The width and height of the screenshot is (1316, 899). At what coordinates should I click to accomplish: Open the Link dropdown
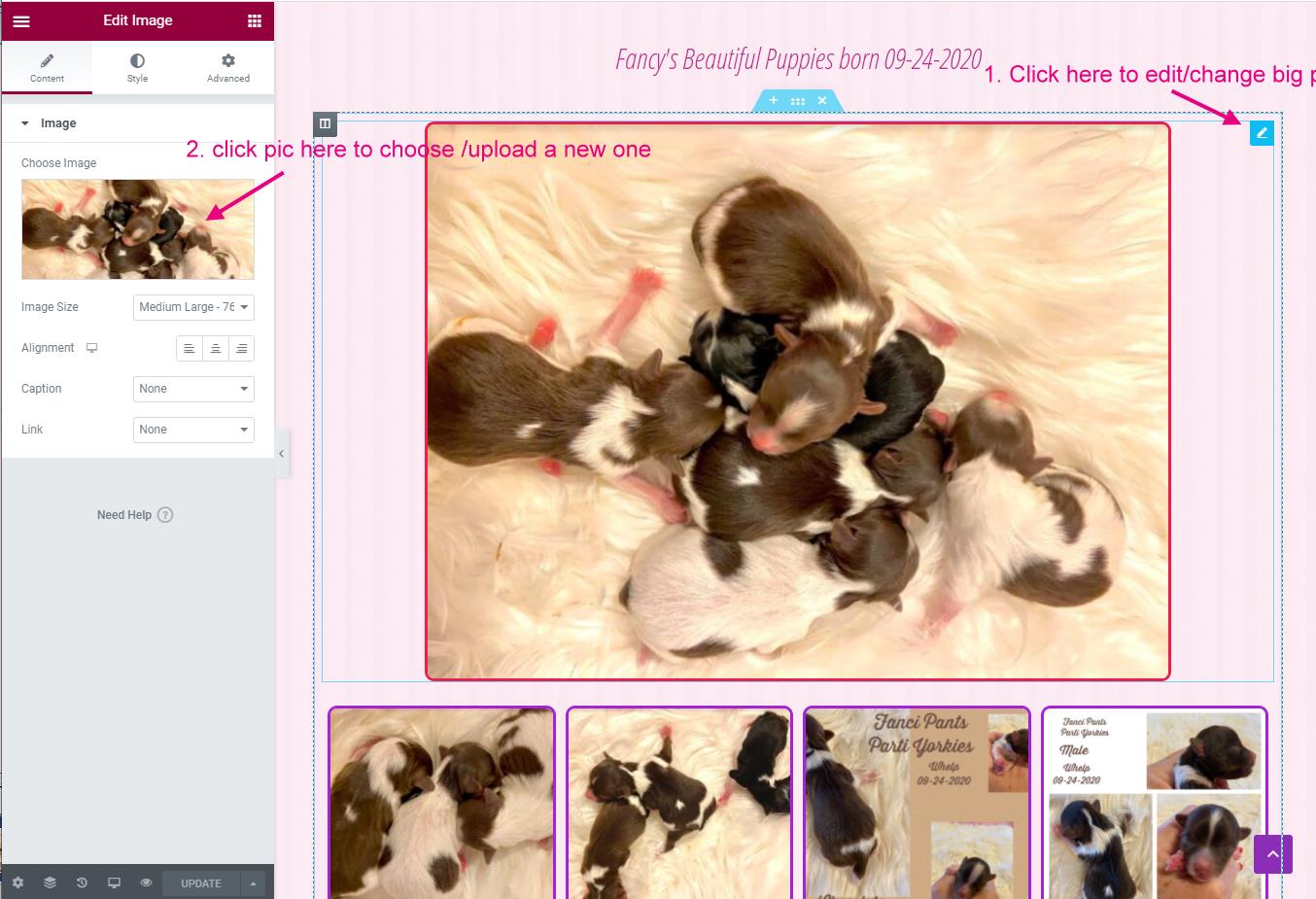pos(193,430)
